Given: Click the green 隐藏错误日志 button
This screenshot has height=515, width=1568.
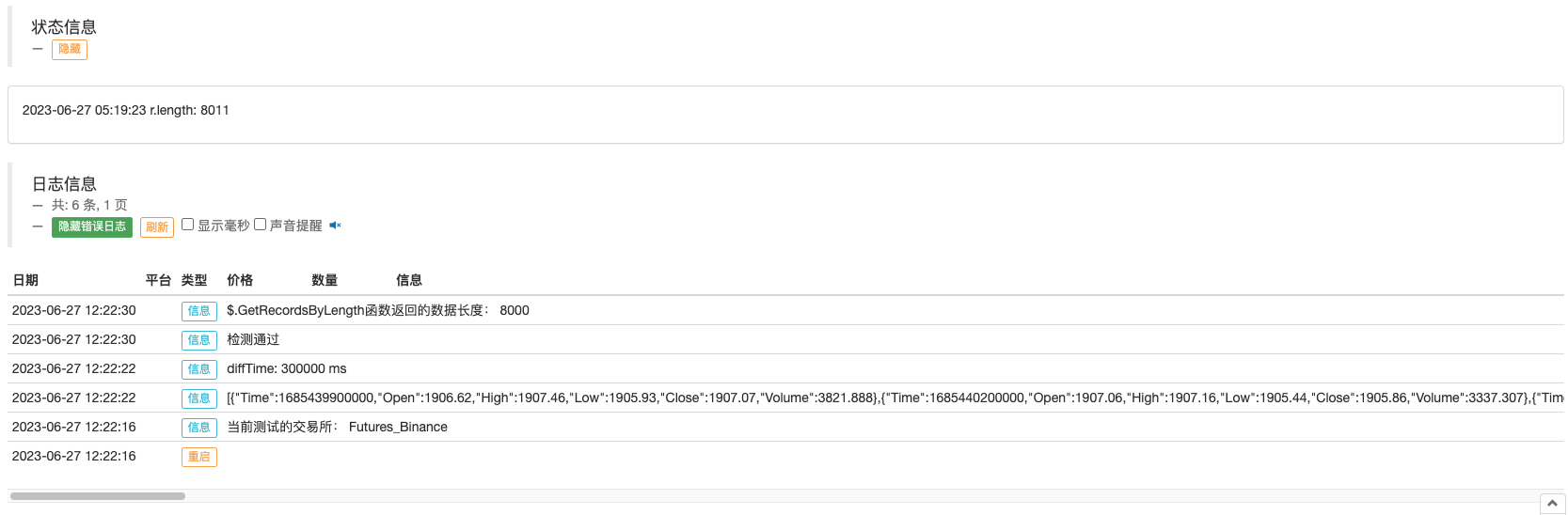Looking at the screenshot, I should point(92,227).
